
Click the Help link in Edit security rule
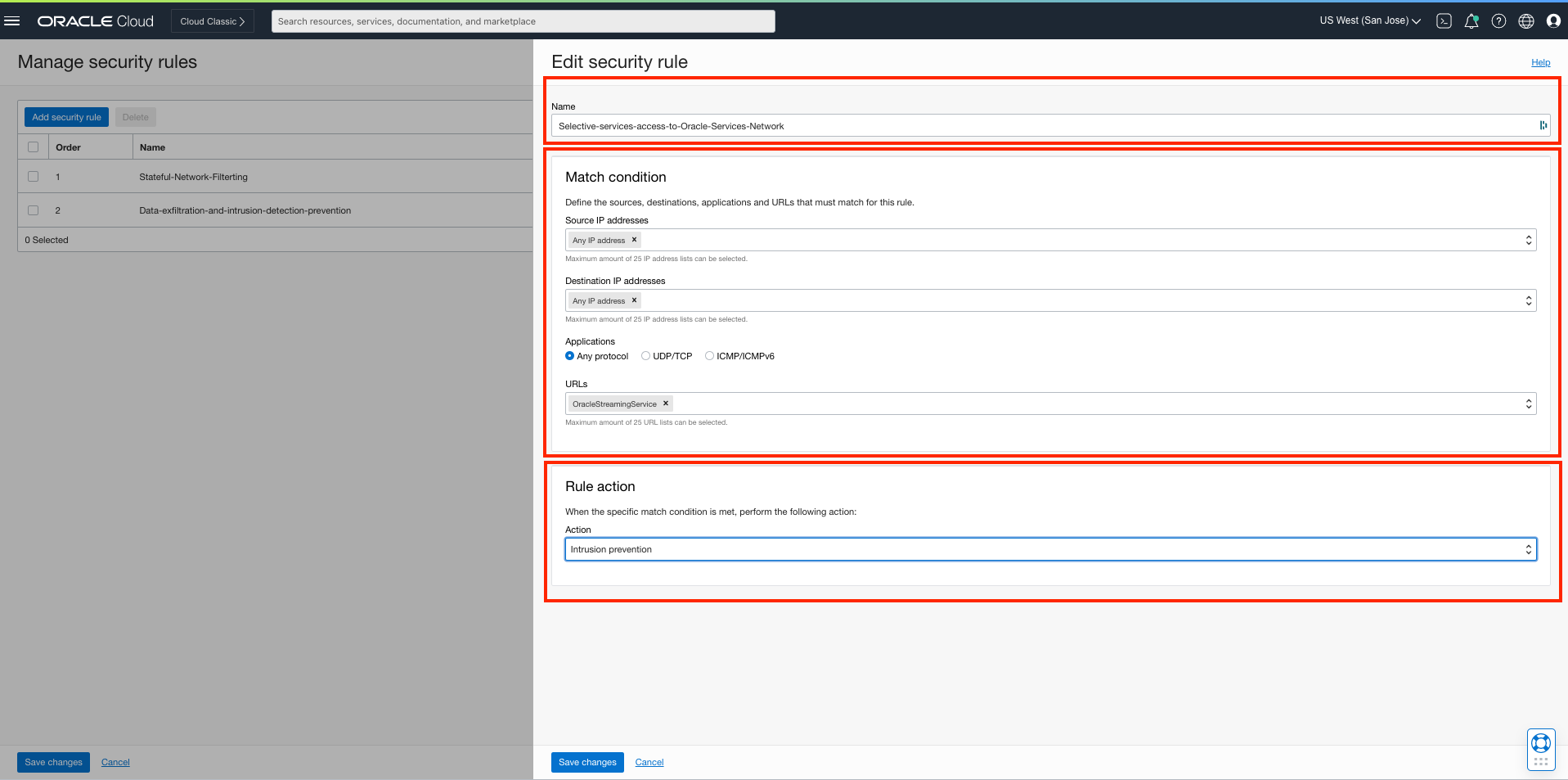coord(1540,62)
